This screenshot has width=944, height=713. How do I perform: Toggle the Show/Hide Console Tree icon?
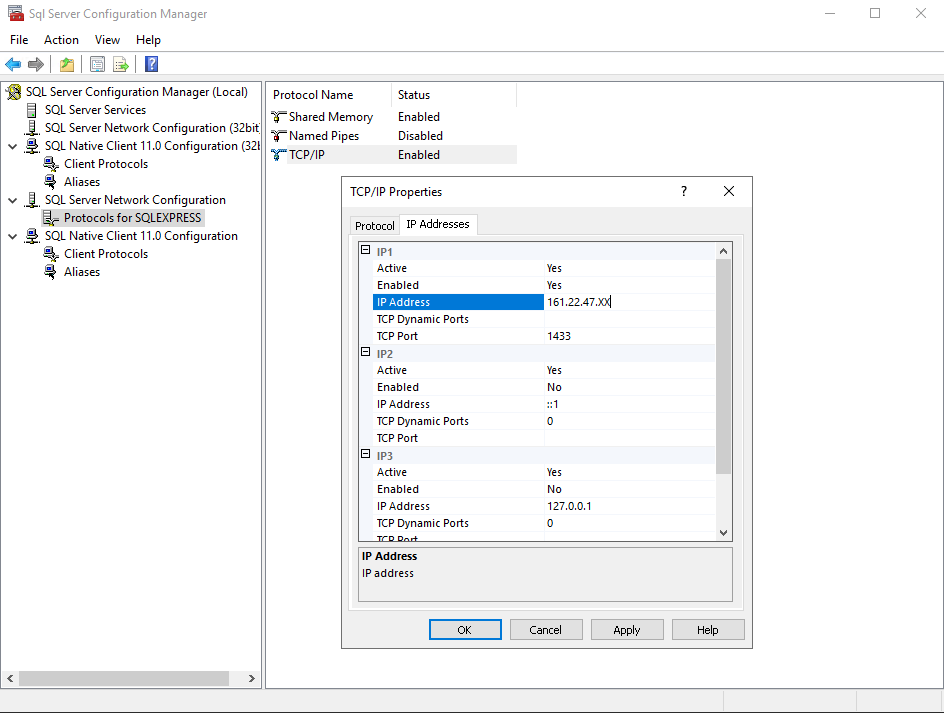point(96,63)
